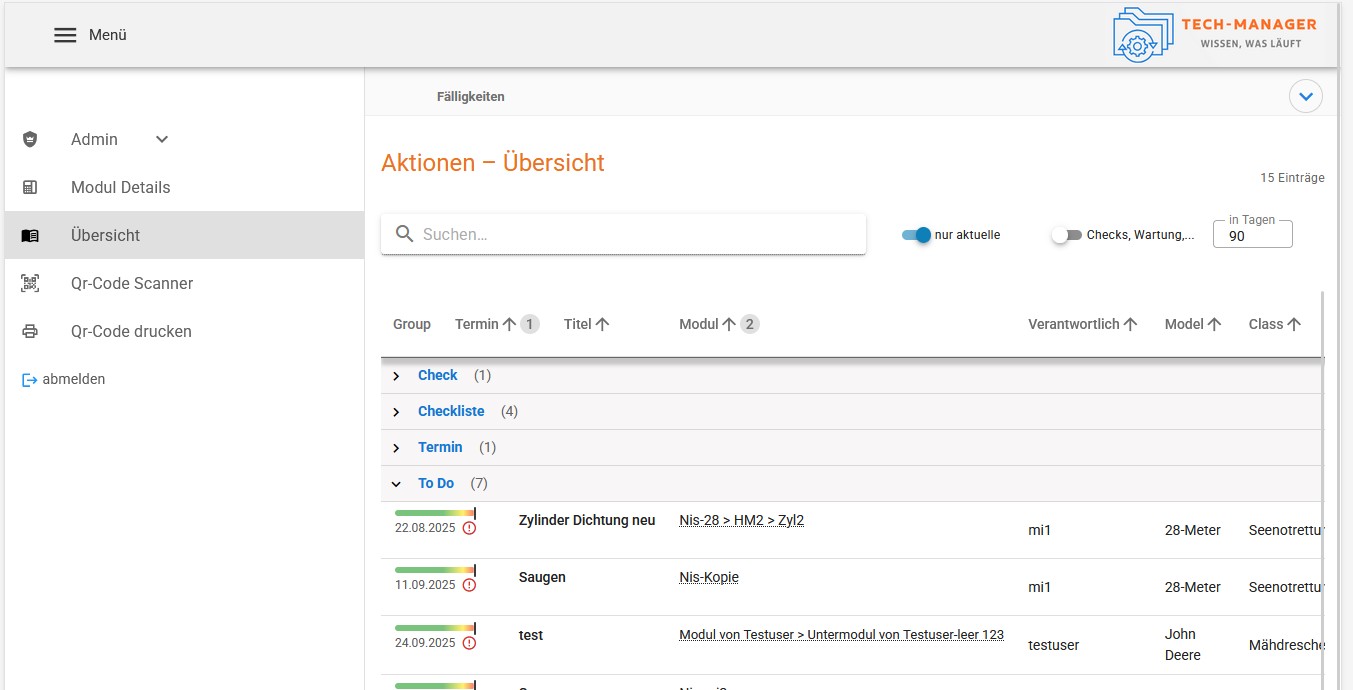The height and width of the screenshot is (690, 1353).
Task: Click the Modul Details calculator icon
Action: coord(30,188)
